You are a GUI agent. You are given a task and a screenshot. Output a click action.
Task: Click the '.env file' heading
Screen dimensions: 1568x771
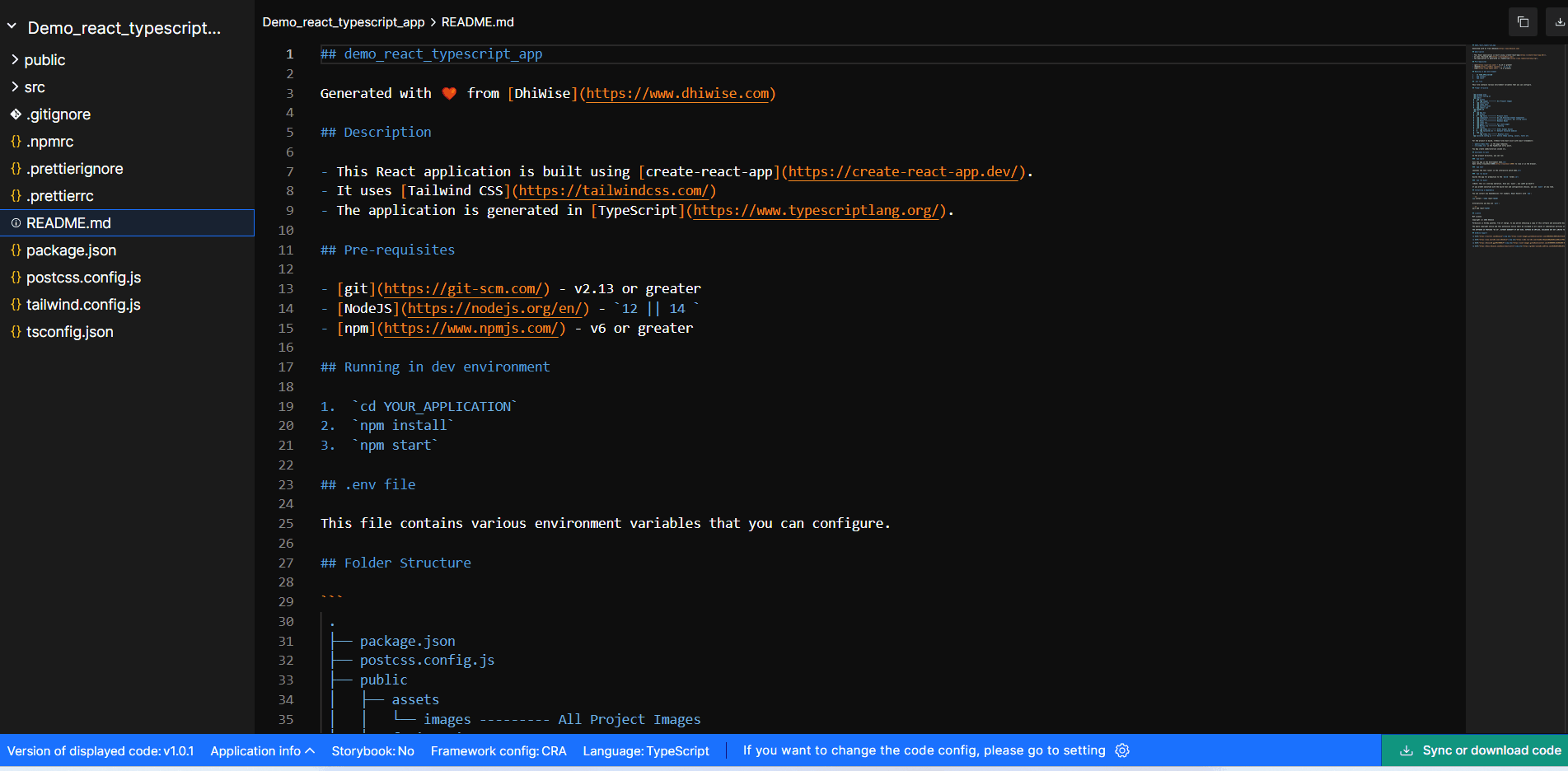pos(368,484)
